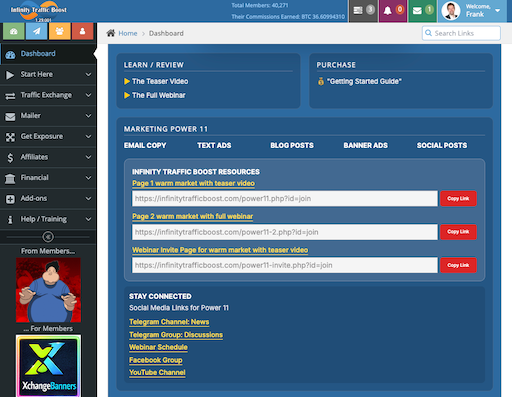
Task: Click the red user profile shortcut icon
Action: (x=82, y=31)
